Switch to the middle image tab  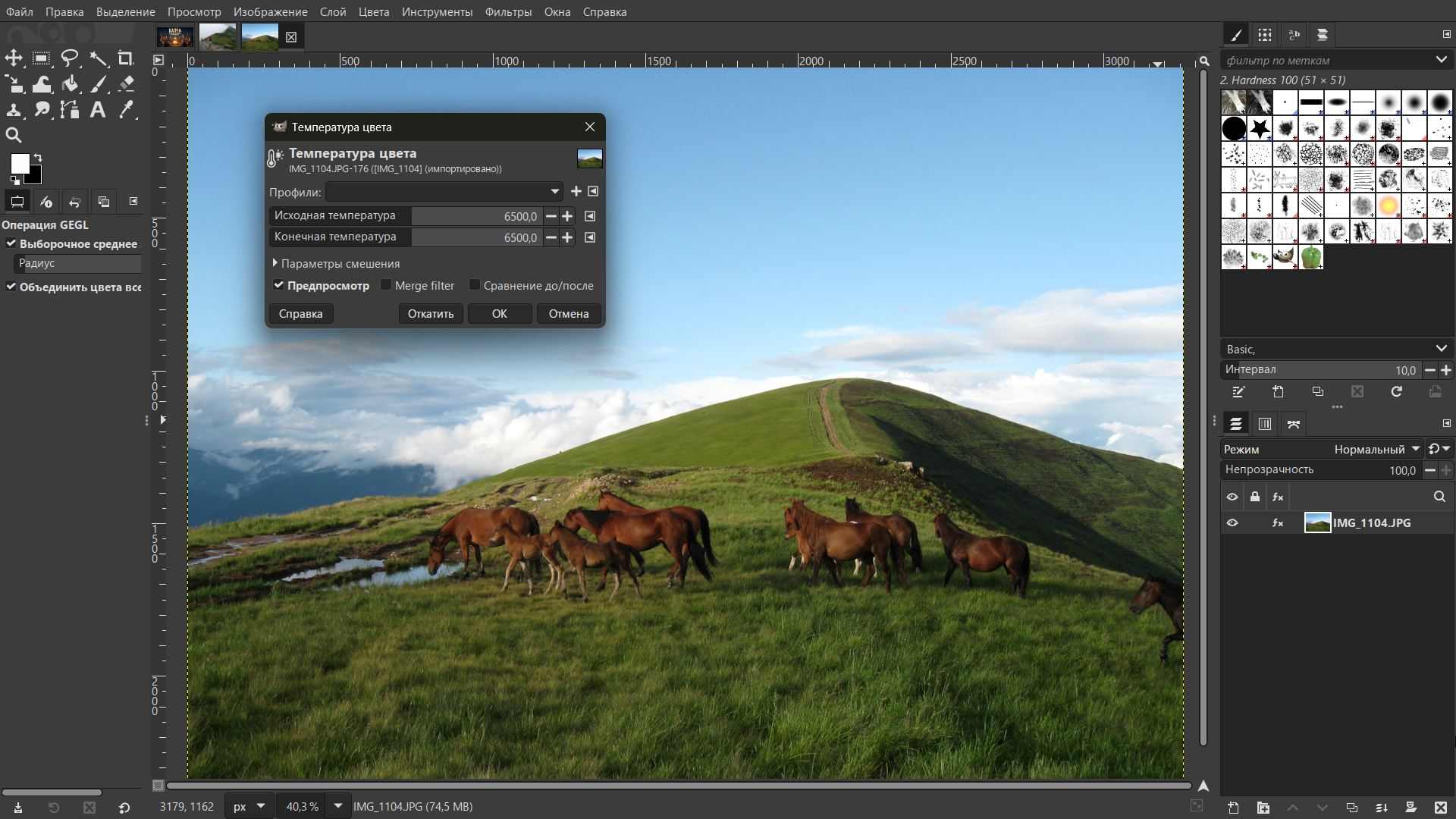pos(218,36)
